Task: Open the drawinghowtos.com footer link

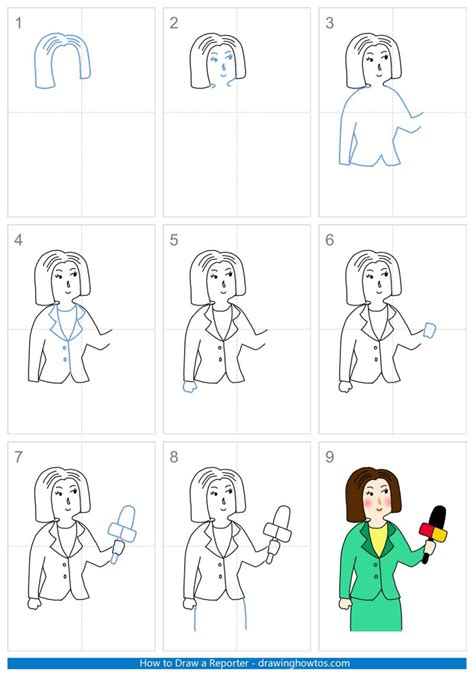Action: pos(304,663)
